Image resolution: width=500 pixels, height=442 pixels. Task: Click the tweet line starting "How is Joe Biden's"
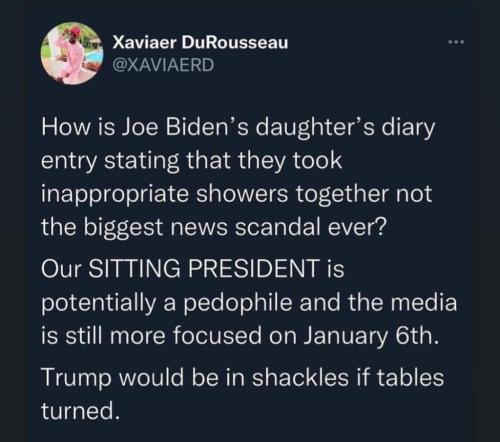[238, 128]
